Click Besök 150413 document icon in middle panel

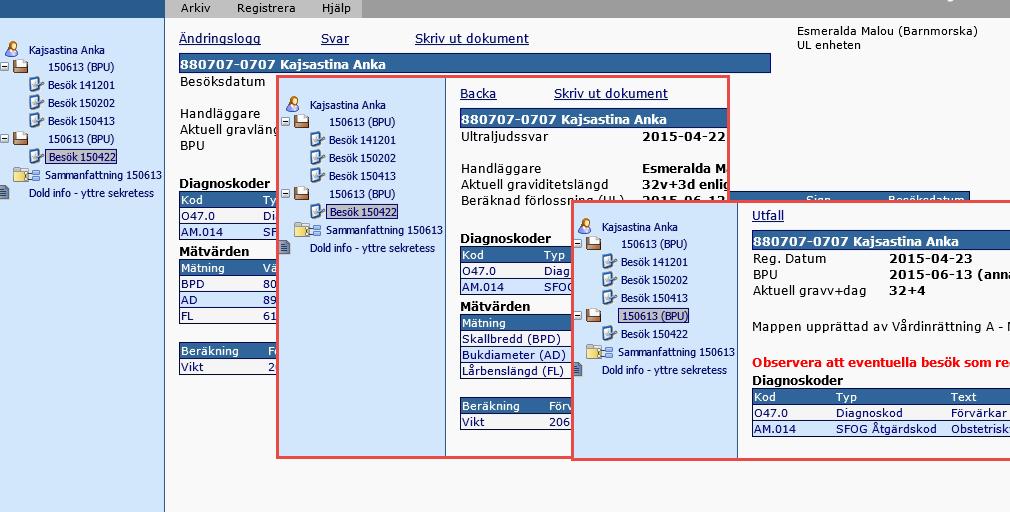(x=317, y=176)
